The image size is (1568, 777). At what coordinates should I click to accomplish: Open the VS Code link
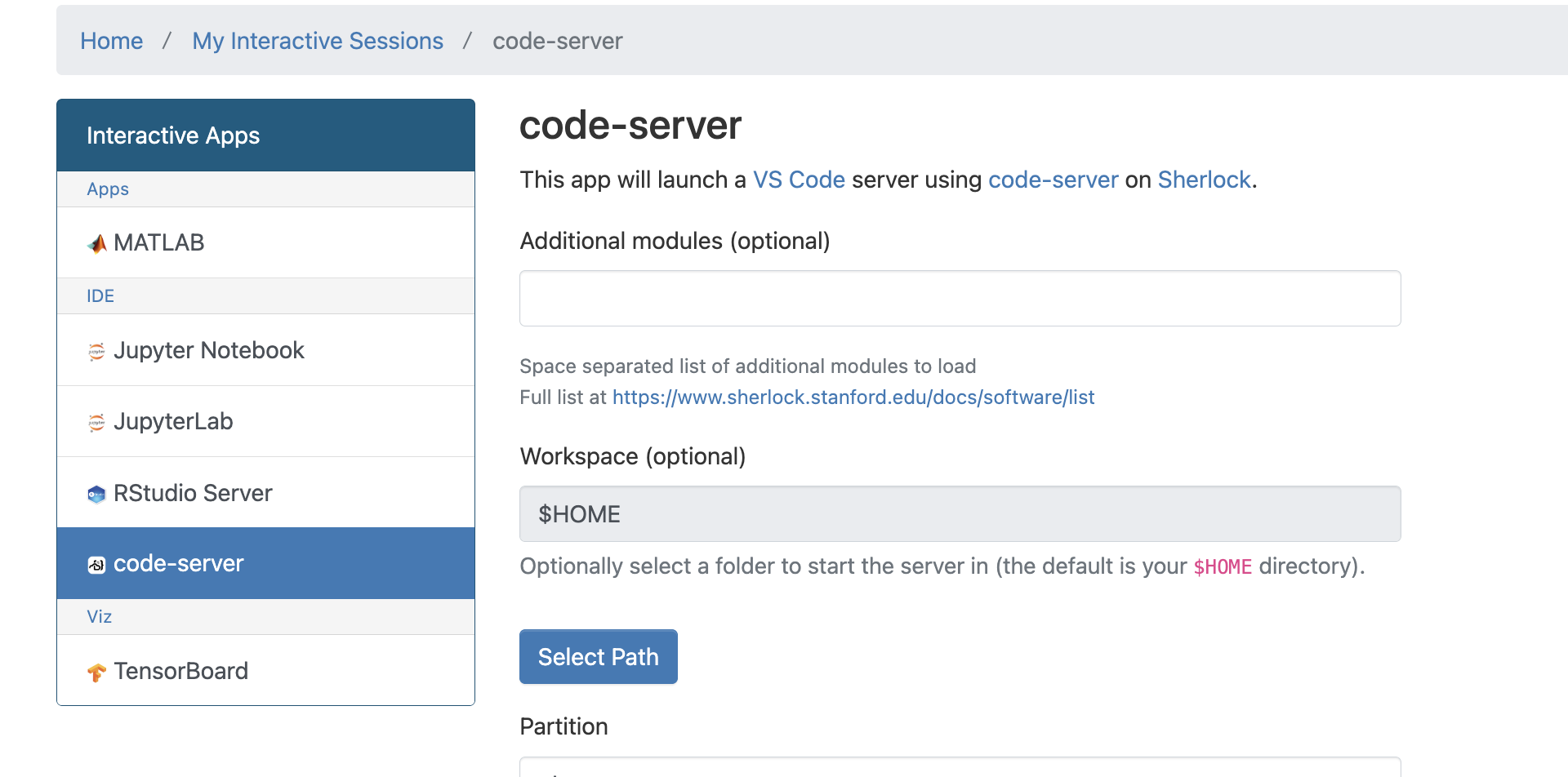point(799,180)
